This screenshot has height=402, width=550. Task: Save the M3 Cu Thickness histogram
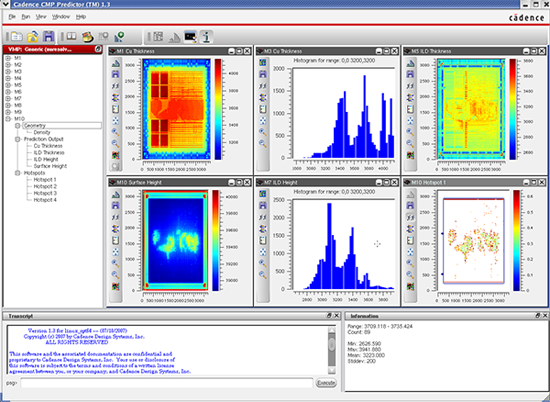(263, 74)
